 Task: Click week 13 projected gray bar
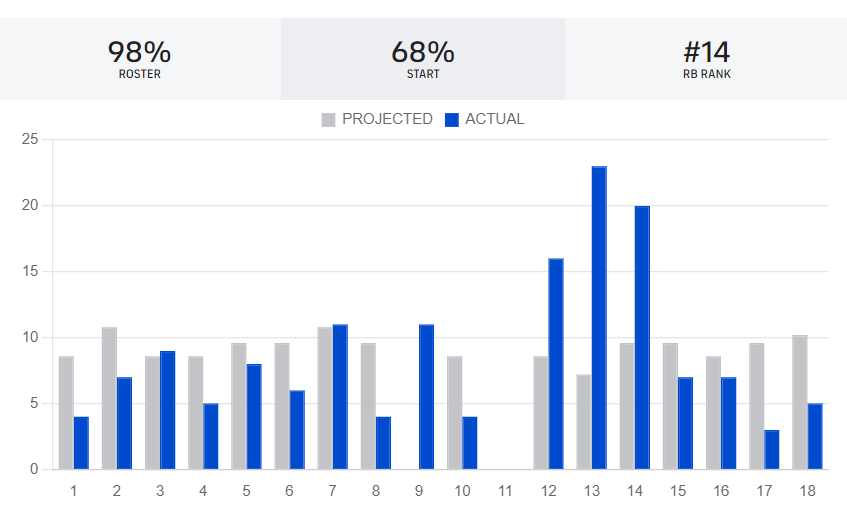click(x=584, y=422)
